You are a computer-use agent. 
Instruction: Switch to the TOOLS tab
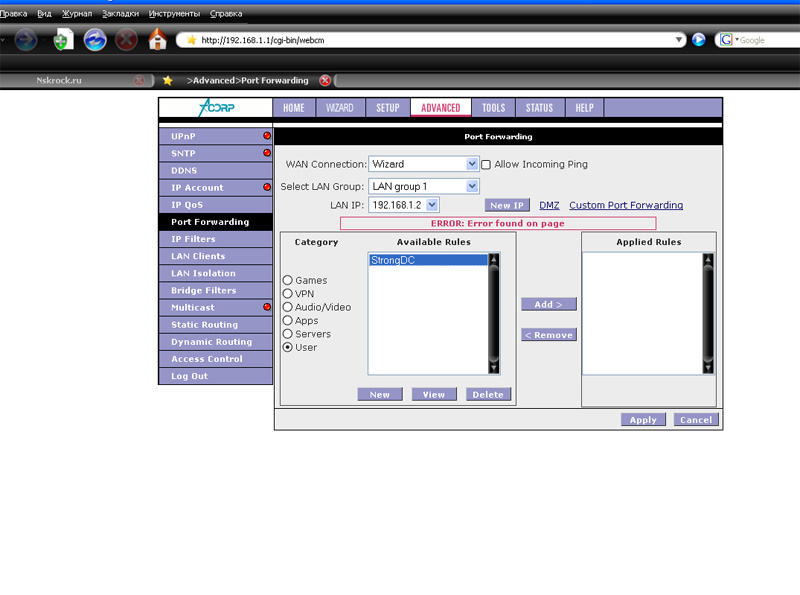click(493, 108)
